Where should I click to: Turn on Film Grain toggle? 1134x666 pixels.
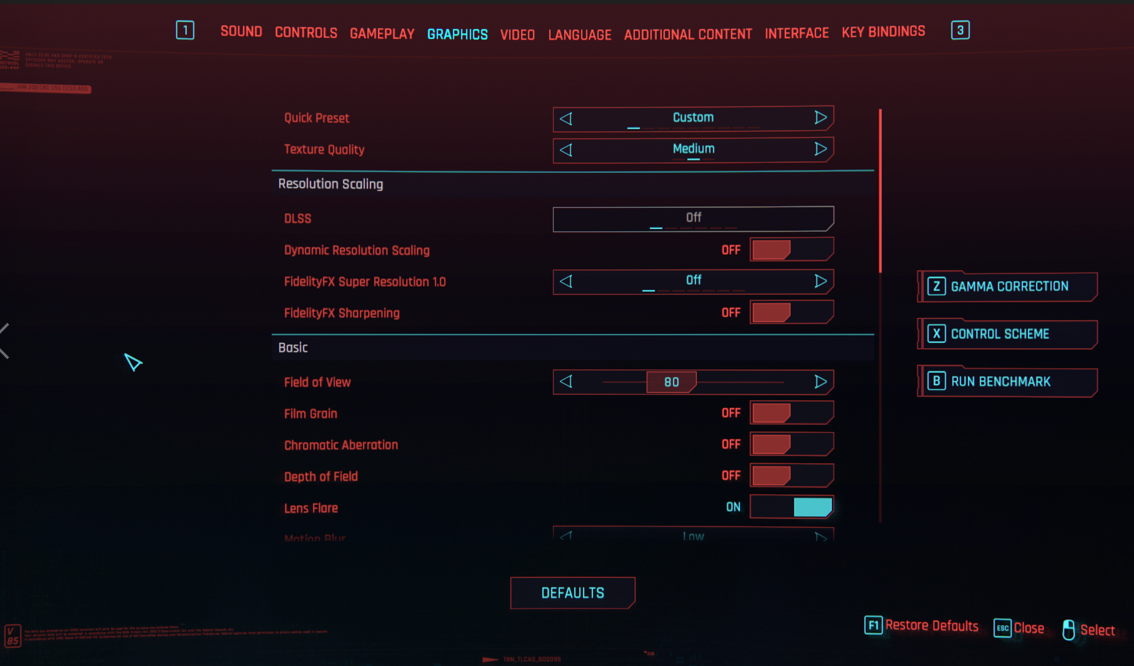[x=791, y=413]
